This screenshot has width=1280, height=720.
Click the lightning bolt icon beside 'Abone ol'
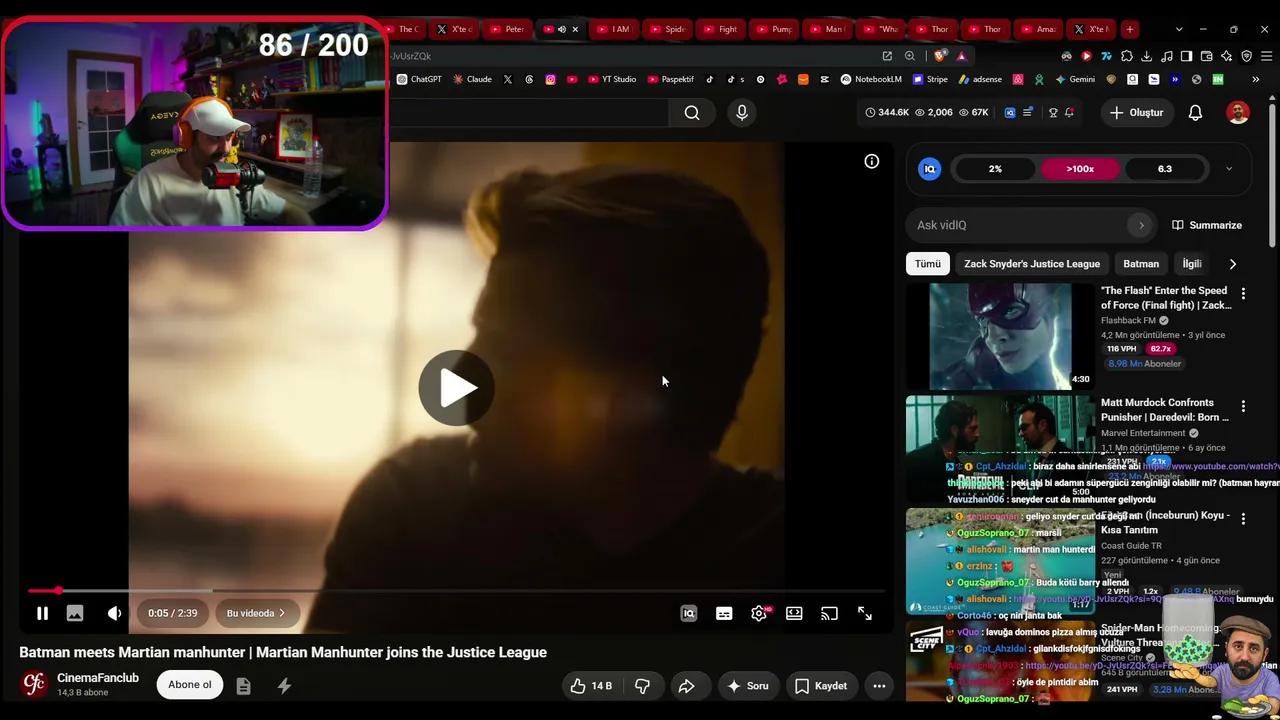tap(284, 686)
